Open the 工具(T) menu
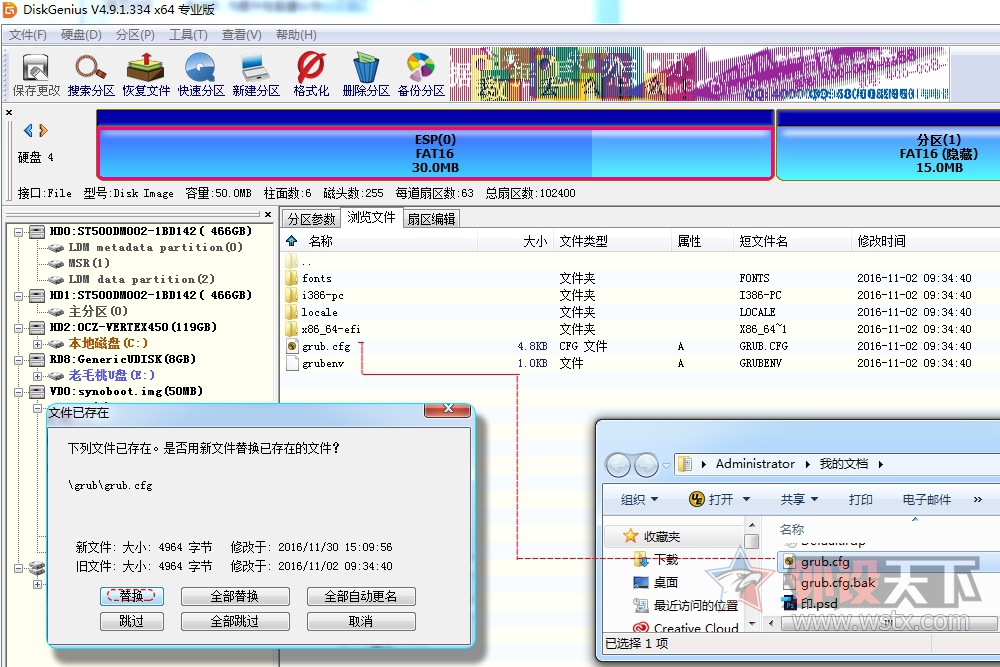Screen dimensions: 1000x667 (x=188, y=34)
